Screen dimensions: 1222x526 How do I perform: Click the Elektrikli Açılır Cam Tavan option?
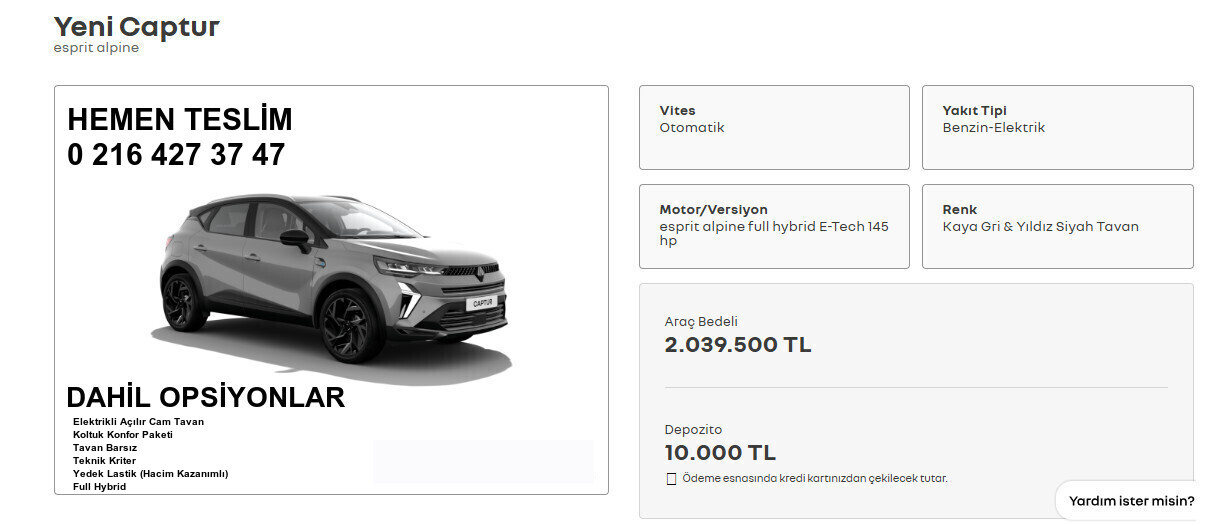click(x=138, y=422)
